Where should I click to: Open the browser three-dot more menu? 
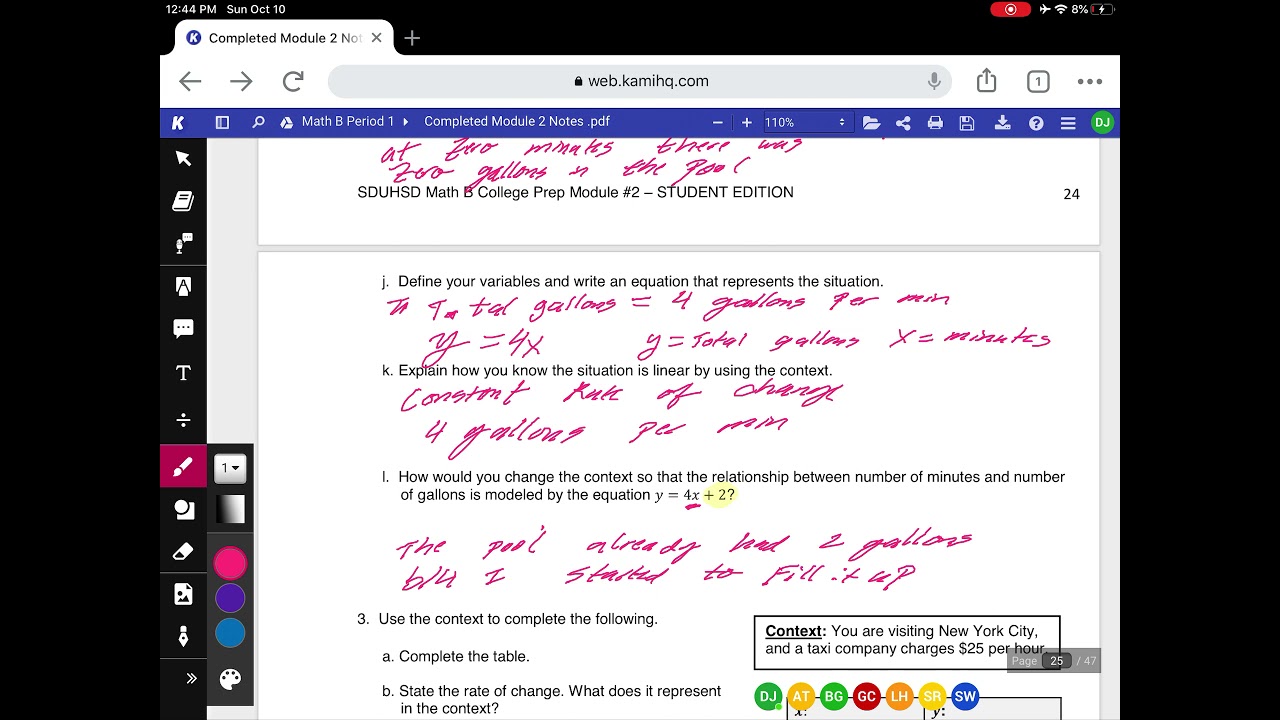pyautogui.click(x=1089, y=82)
